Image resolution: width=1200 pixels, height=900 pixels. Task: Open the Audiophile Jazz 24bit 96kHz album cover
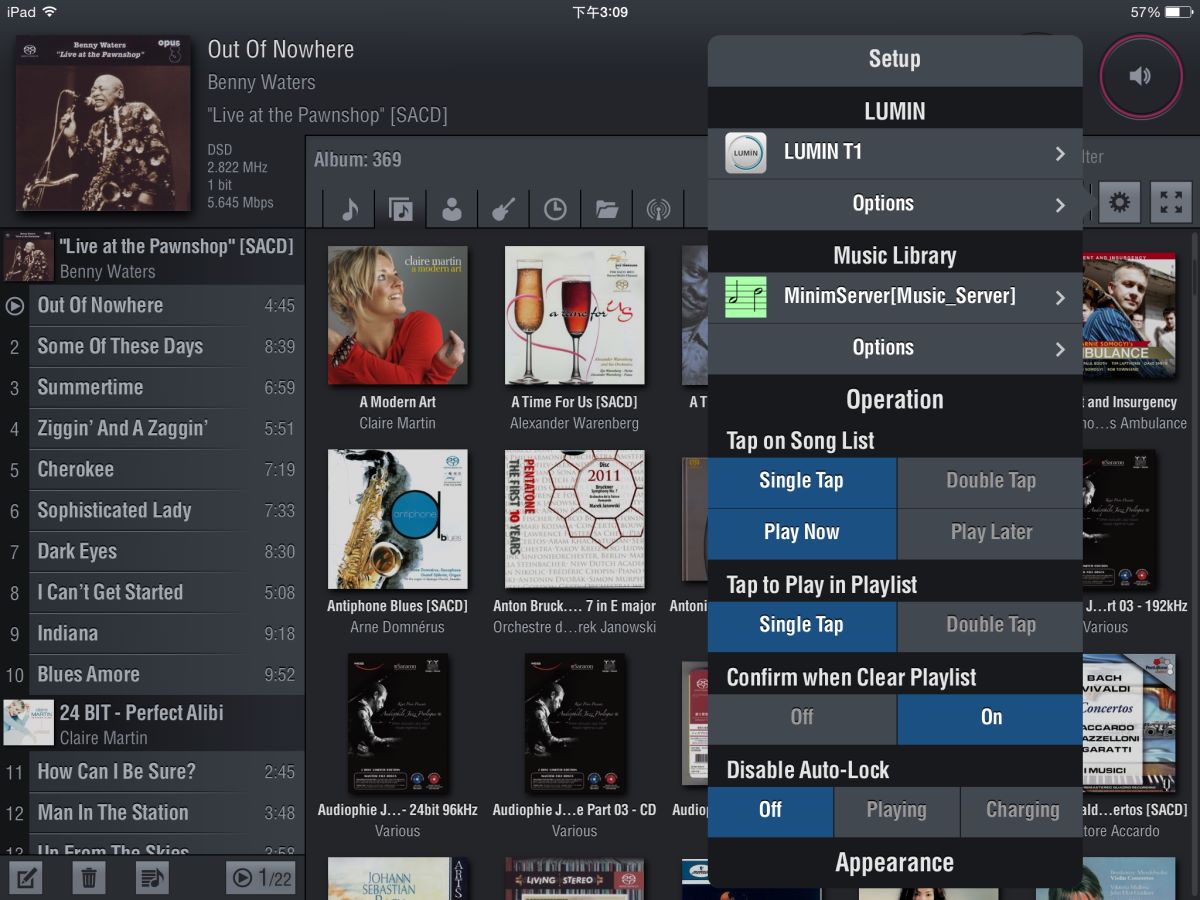(x=398, y=723)
